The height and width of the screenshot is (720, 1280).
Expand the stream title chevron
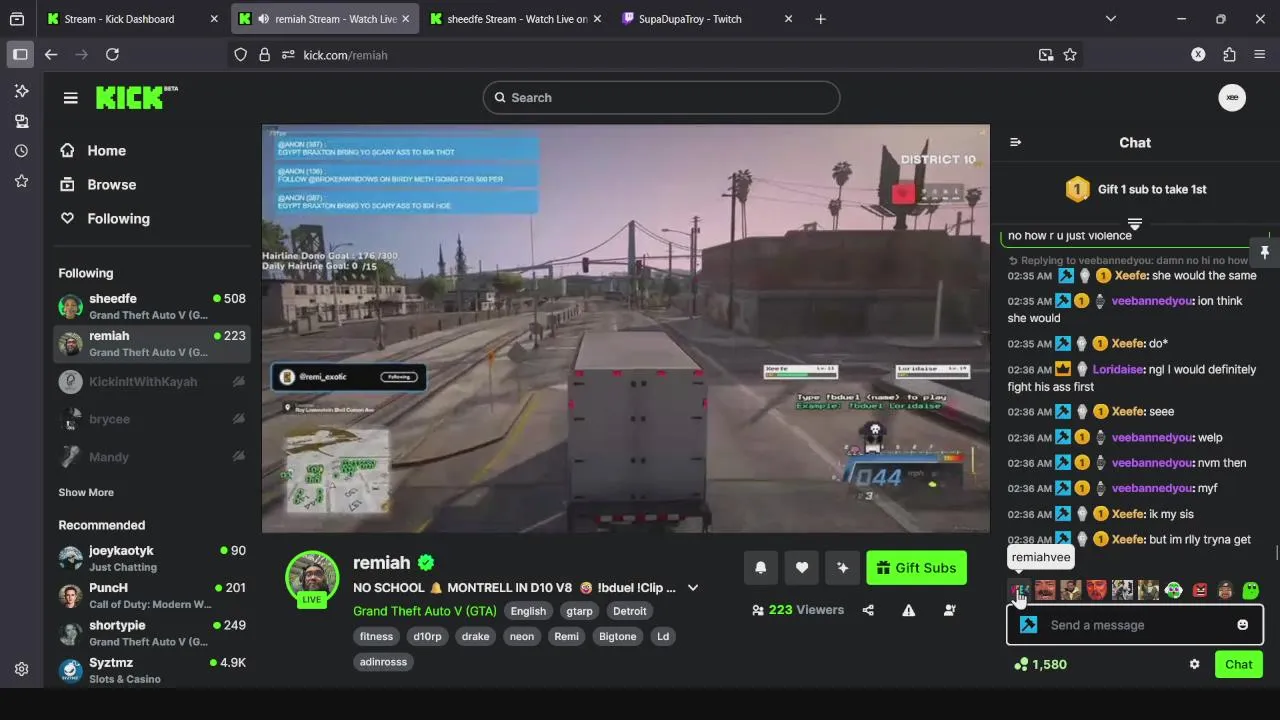(692, 588)
